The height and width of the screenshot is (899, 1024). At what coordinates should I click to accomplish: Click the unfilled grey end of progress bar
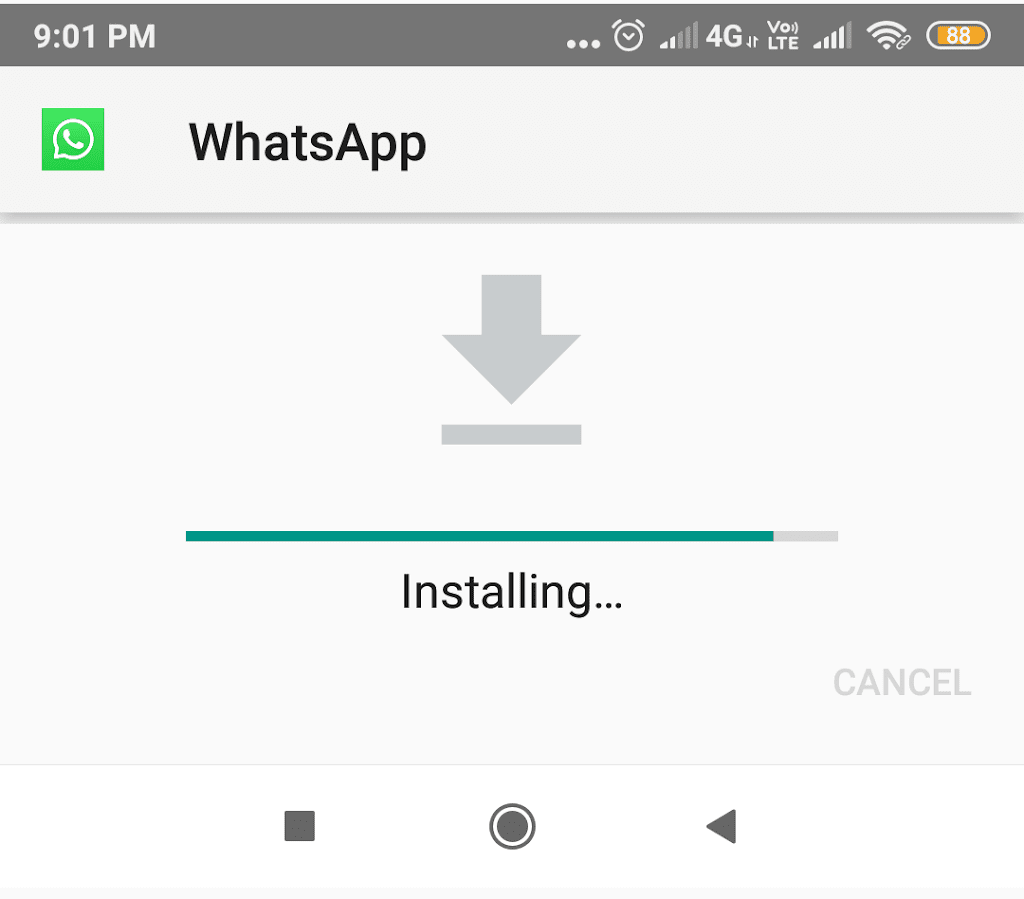coord(806,536)
